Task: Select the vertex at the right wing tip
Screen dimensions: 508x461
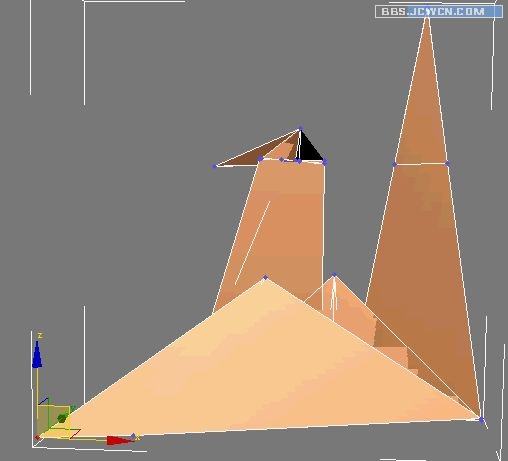Action: (481, 420)
